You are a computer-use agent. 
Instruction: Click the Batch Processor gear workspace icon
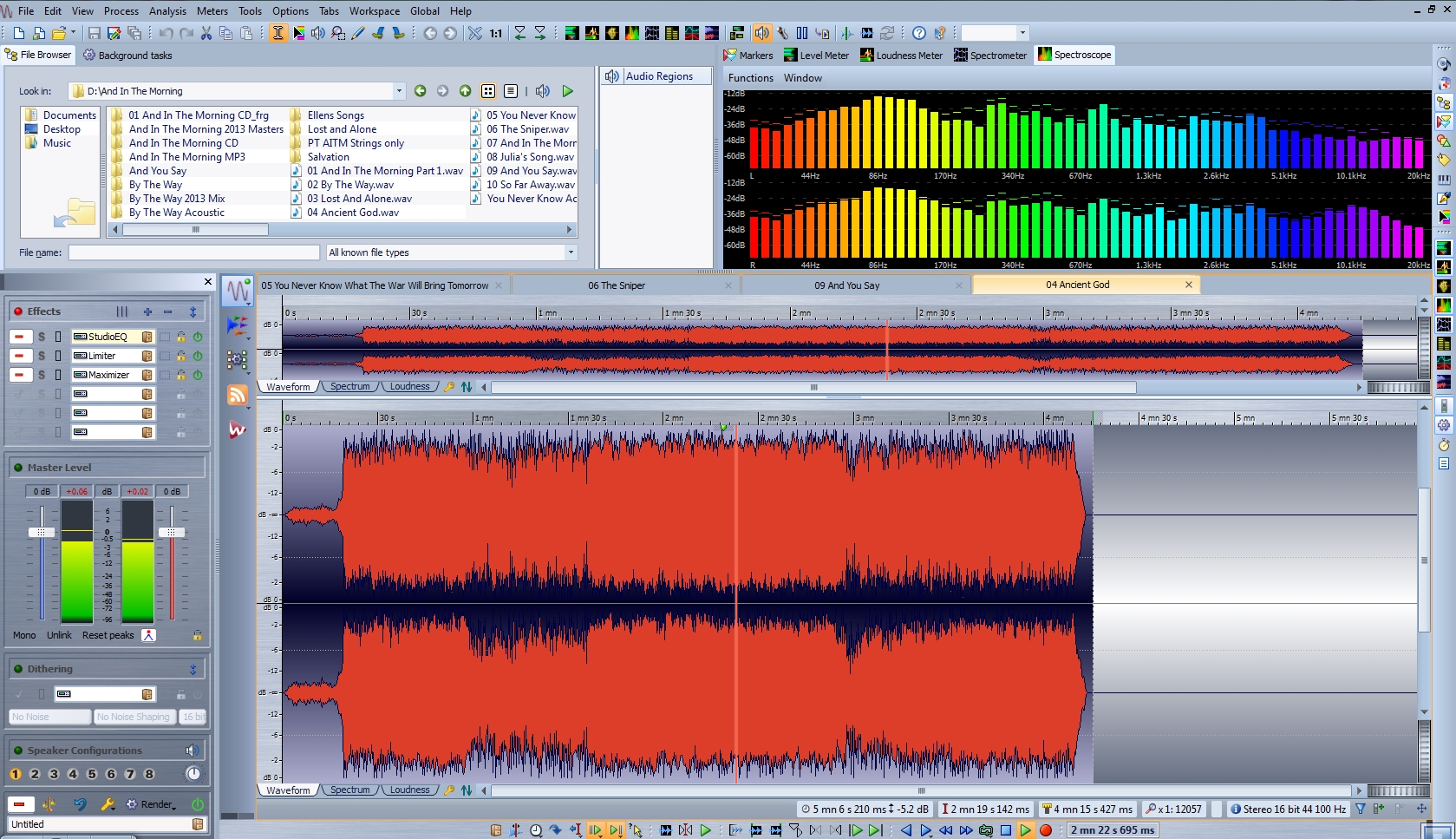tap(238, 359)
